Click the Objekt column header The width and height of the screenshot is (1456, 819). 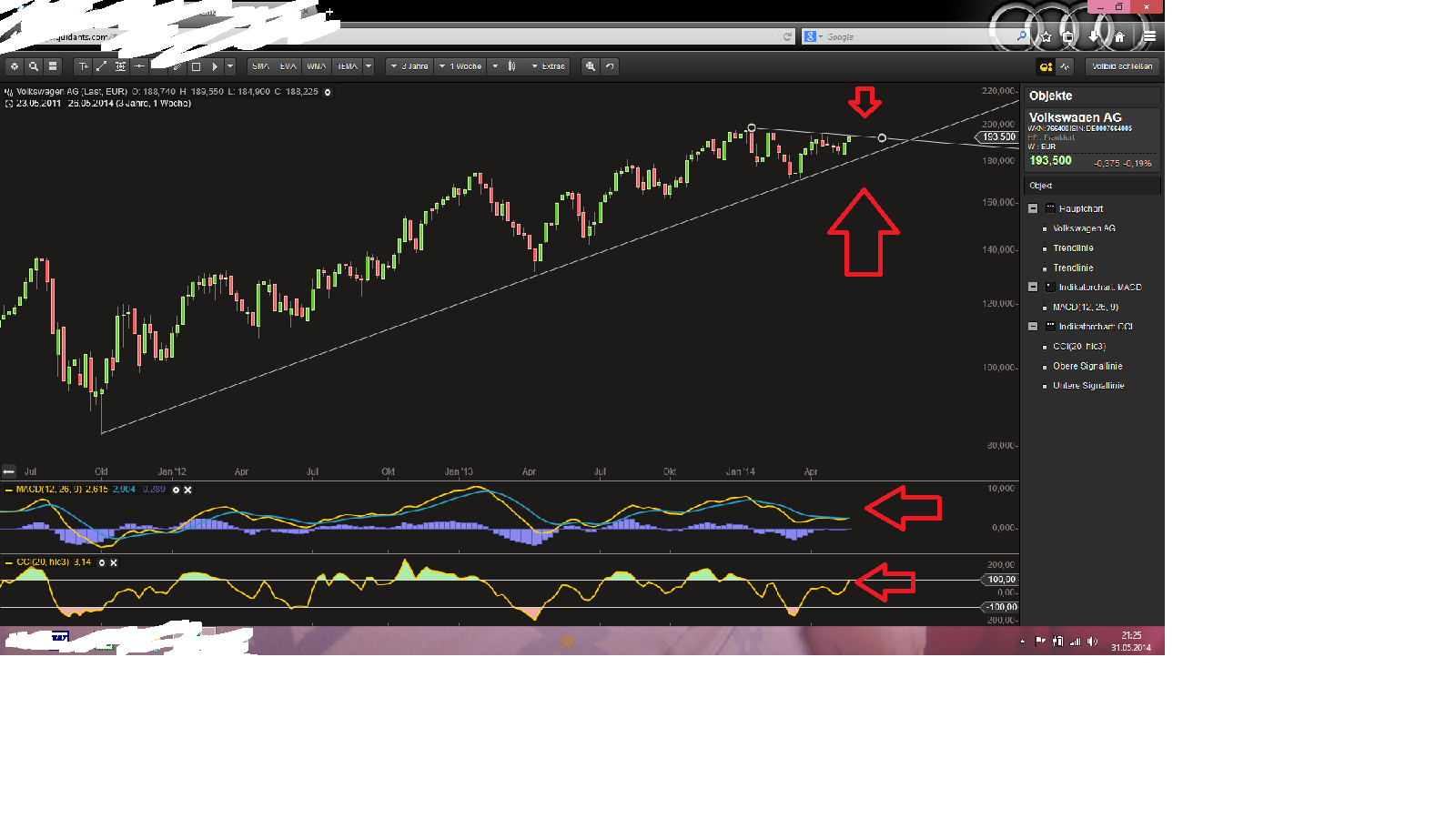click(x=1091, y=186)
